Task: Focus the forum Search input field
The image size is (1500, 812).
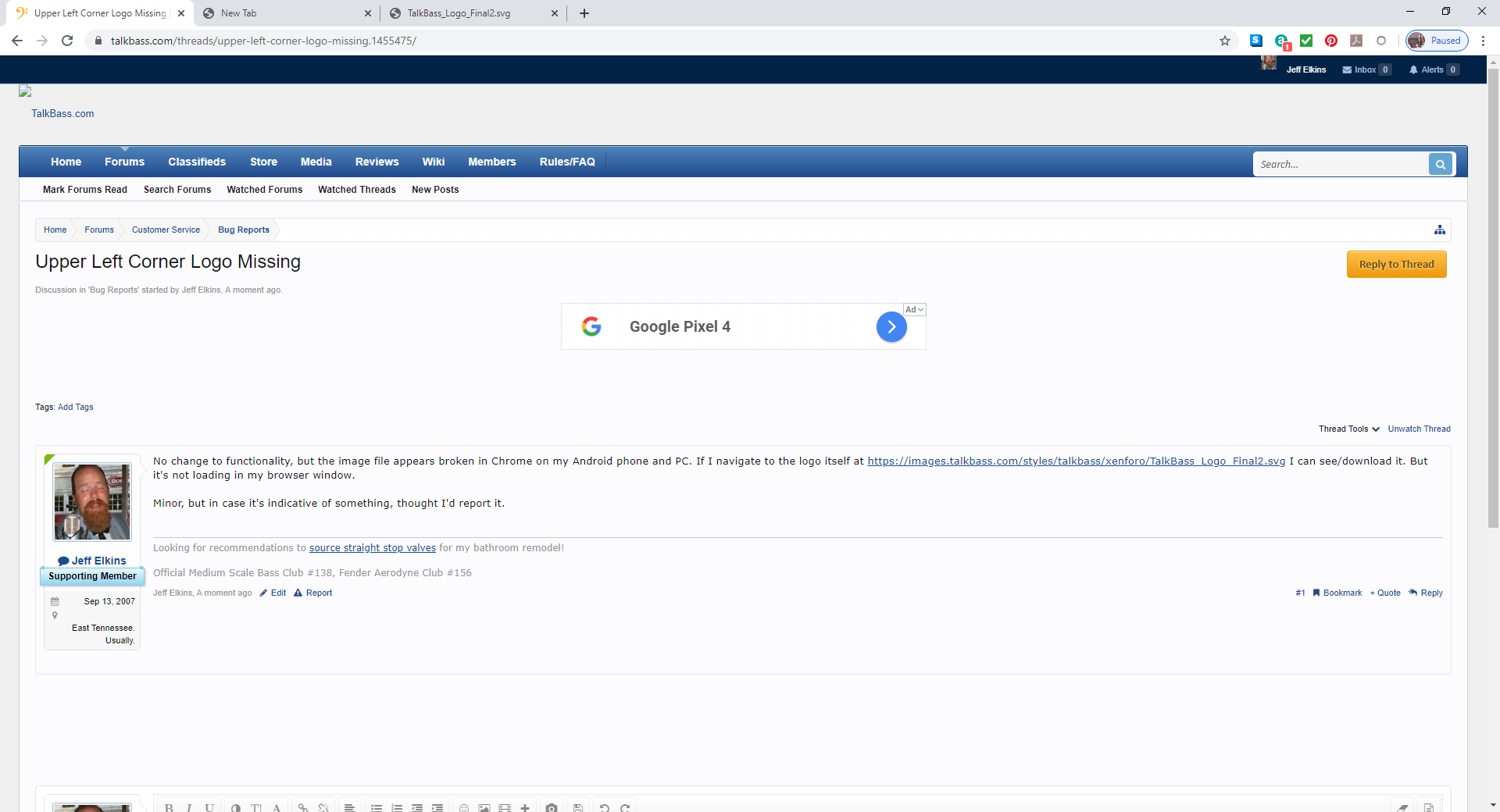Action: [1341, 164]
